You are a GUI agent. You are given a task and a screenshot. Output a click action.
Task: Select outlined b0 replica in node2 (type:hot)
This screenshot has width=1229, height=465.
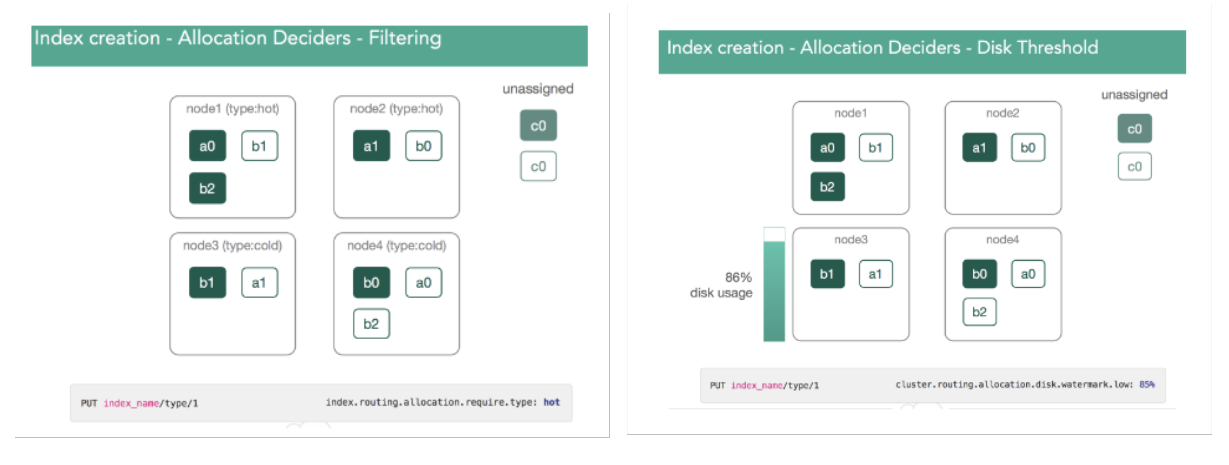(x=423, y=146)
